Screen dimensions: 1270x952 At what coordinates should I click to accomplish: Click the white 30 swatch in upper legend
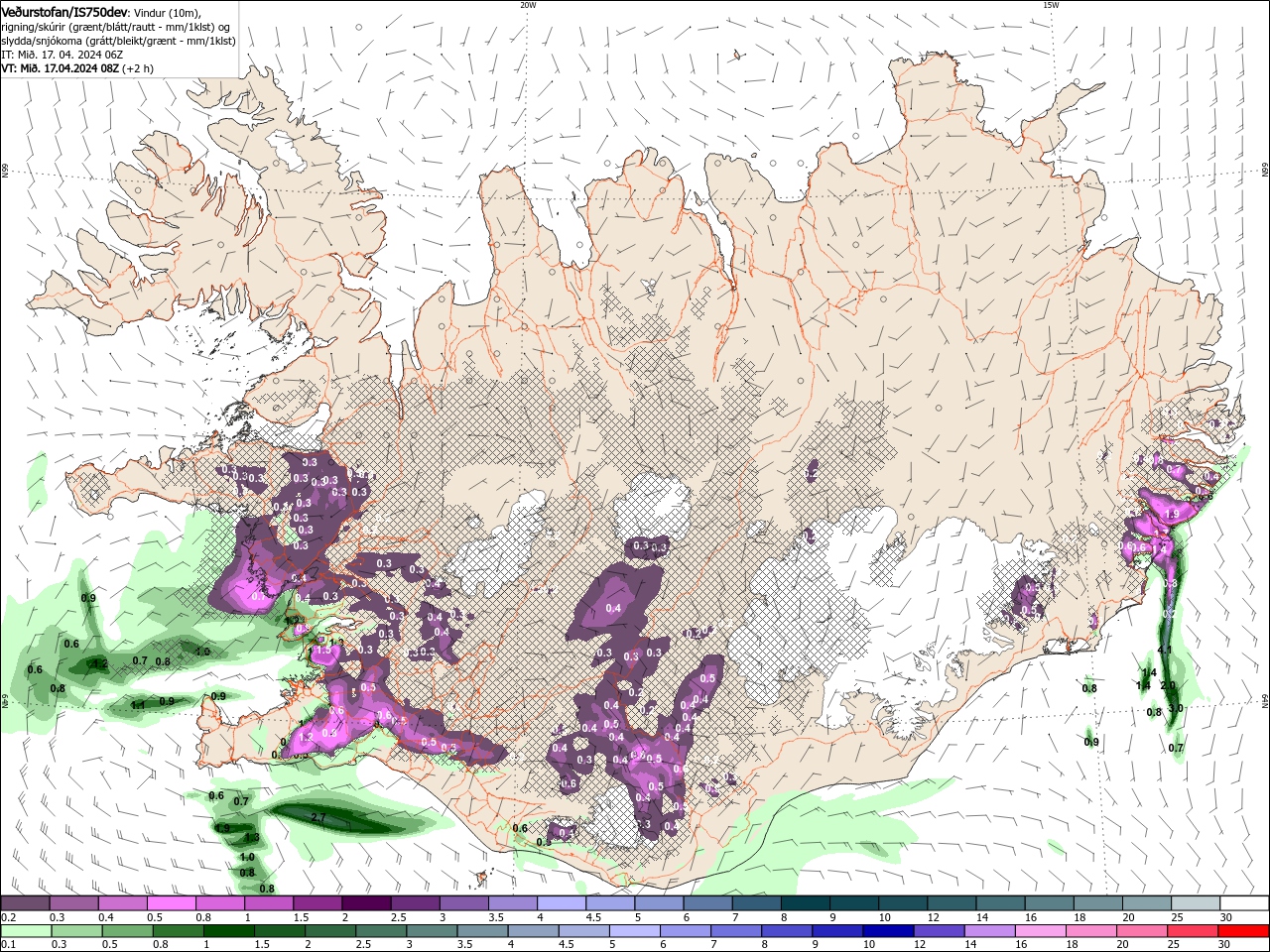point(1244,903)
